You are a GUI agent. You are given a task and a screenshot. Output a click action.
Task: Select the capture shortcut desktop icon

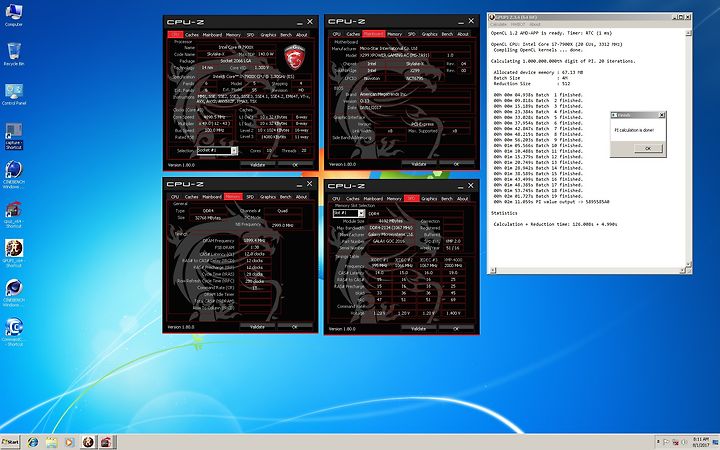13,136
